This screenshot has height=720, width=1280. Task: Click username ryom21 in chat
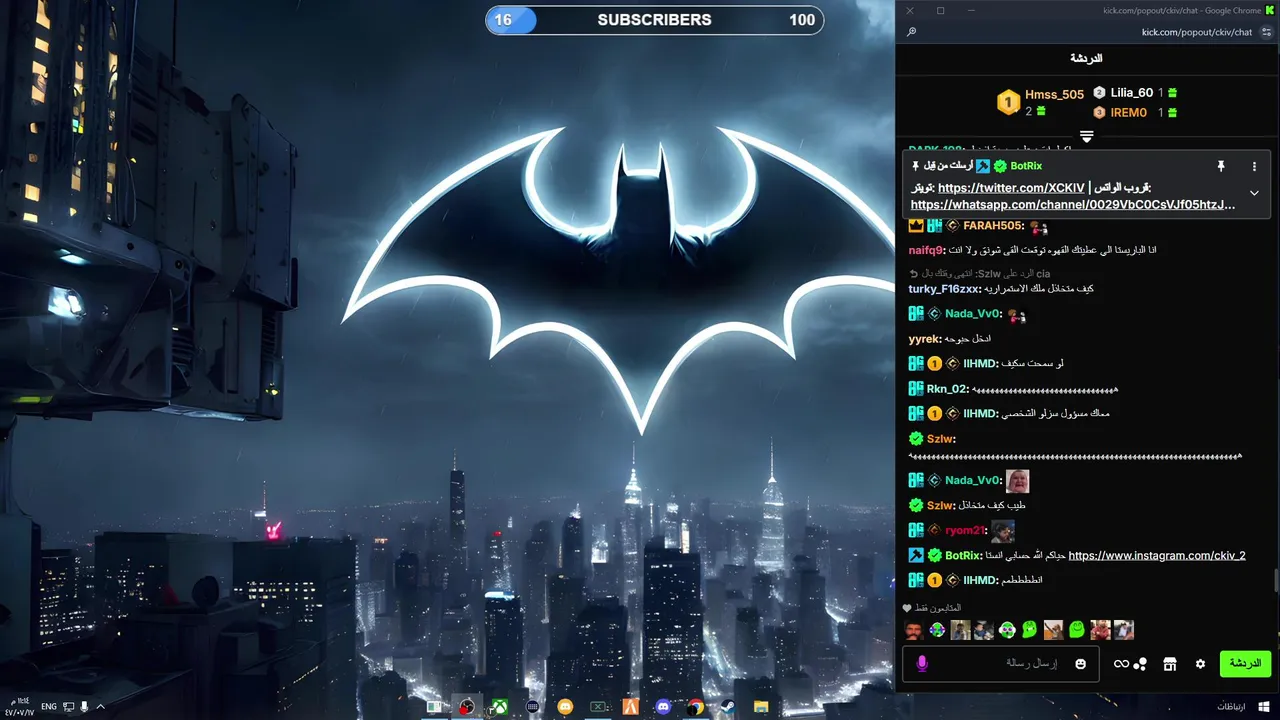click(965, 531)
